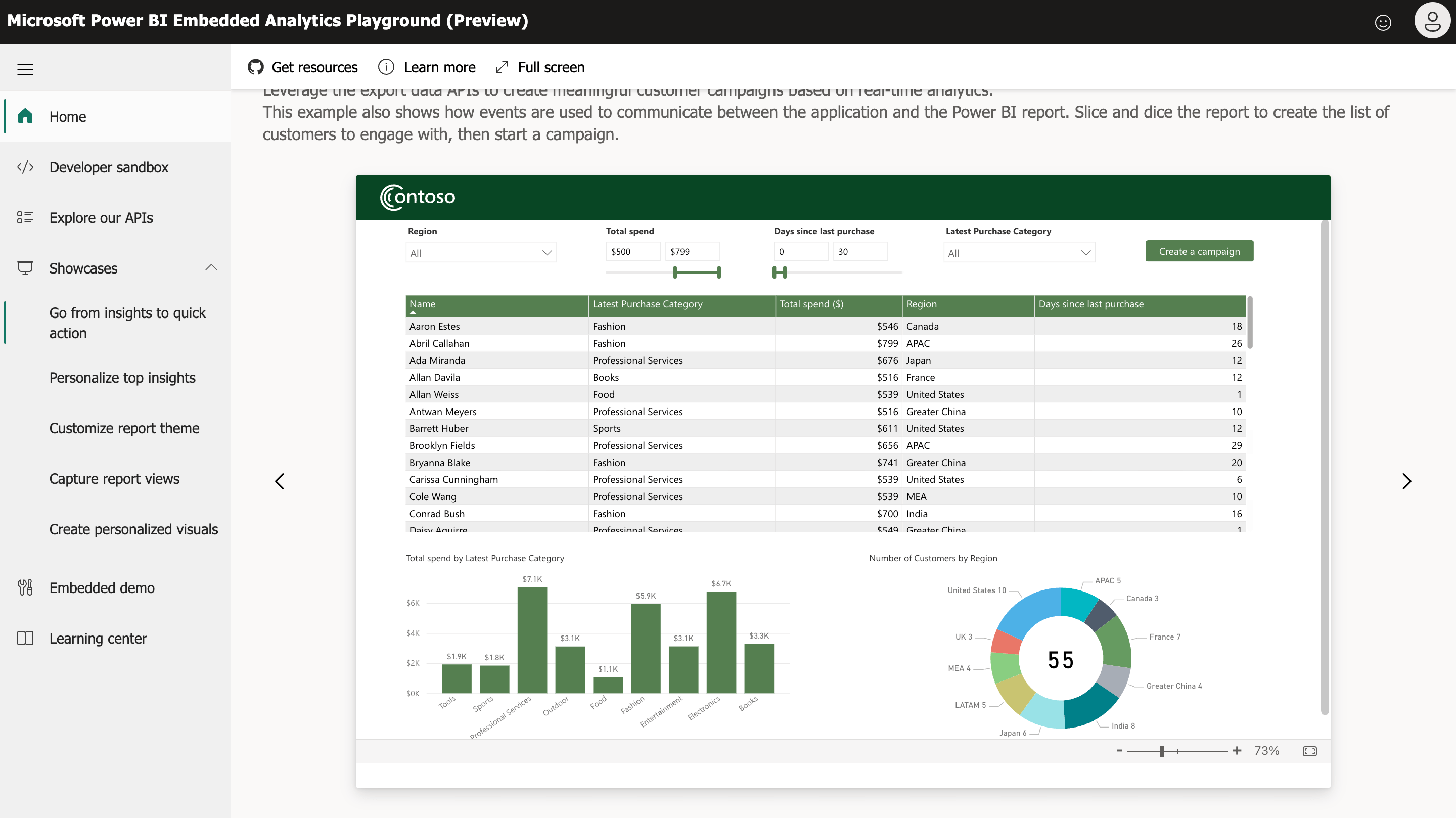Click the fit-to-page icon near the zoom percentage

click(1310, 751)
